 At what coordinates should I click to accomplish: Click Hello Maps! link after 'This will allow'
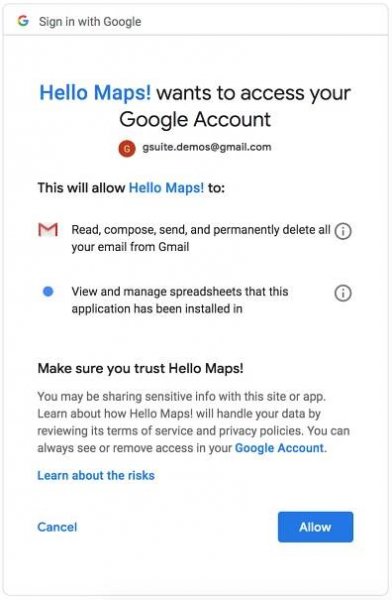click(x=167, y=188)
